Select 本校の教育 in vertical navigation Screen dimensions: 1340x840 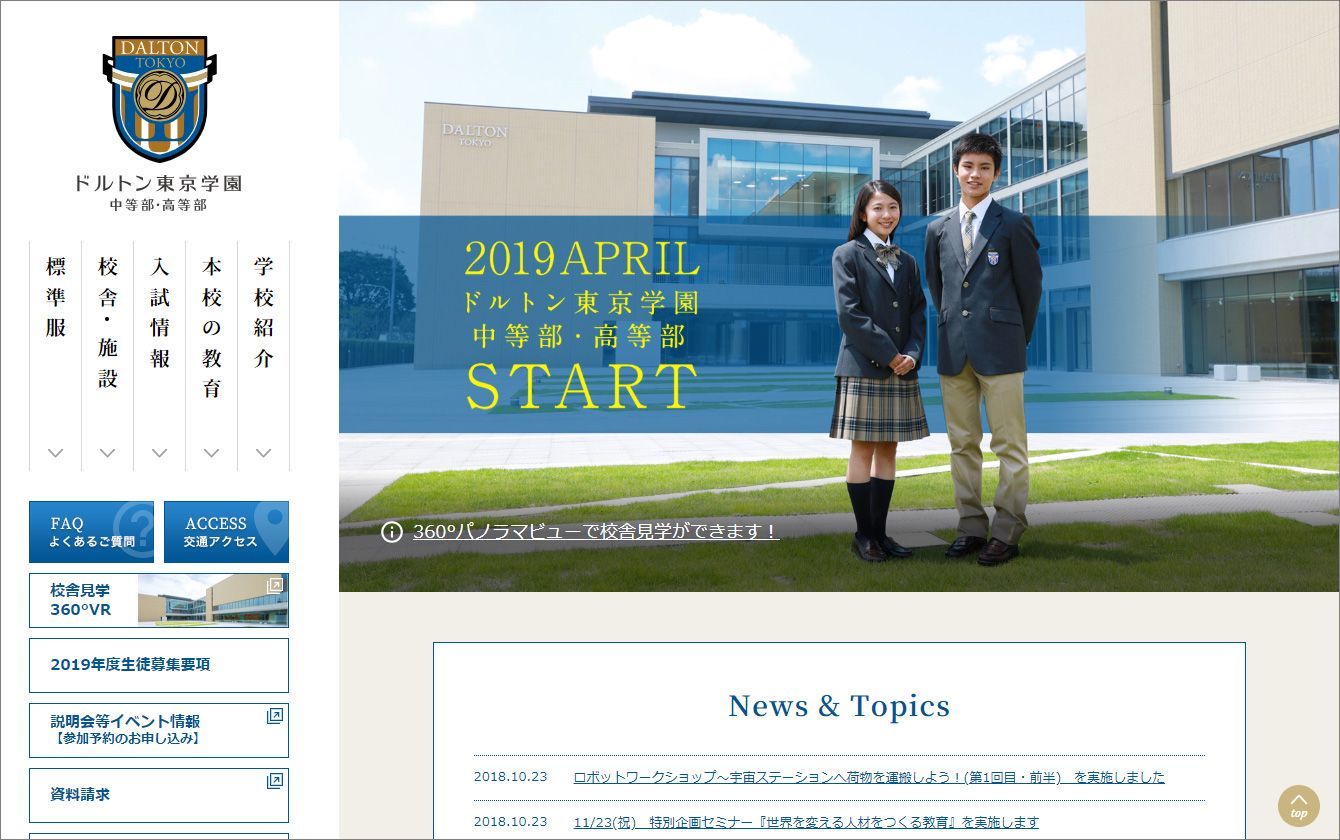coord(212,327)
